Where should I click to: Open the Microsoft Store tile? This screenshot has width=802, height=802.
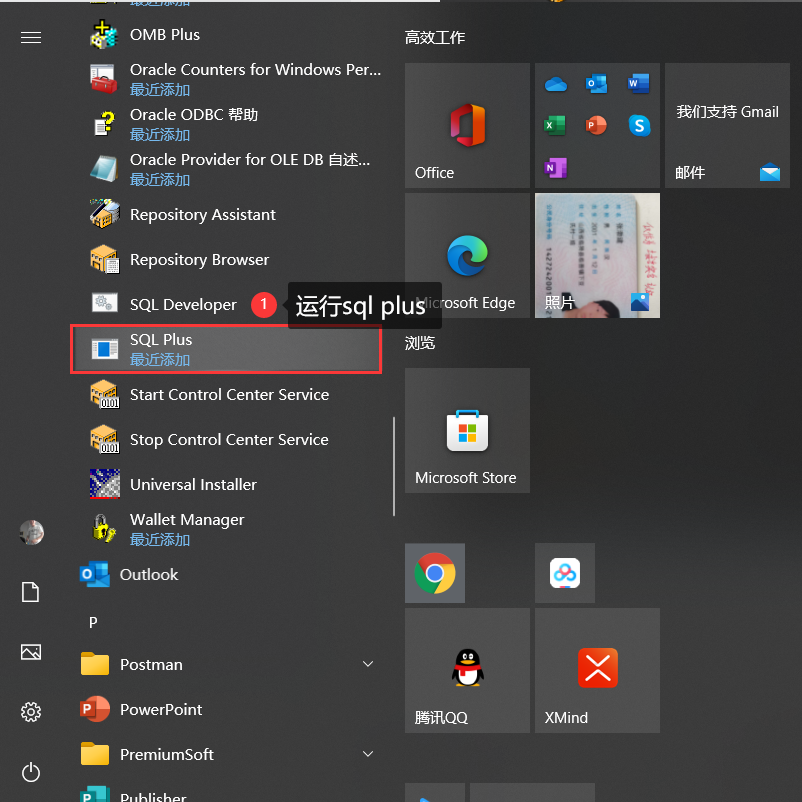point(467,430)
